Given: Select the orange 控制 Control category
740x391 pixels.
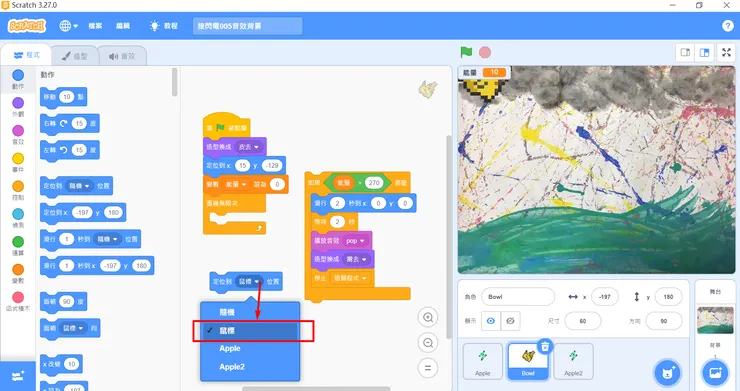Looking at the screenshot, I should [x=18, y=190].
